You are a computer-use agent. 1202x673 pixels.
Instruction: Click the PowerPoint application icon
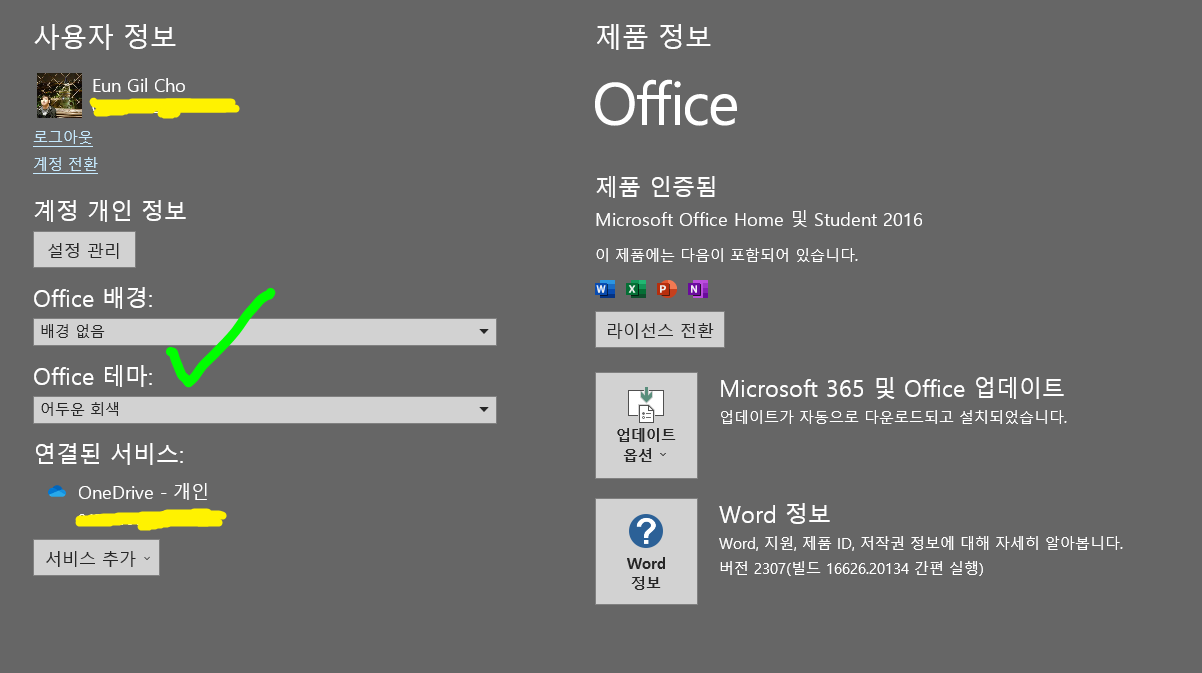click(x=667, y=289)
